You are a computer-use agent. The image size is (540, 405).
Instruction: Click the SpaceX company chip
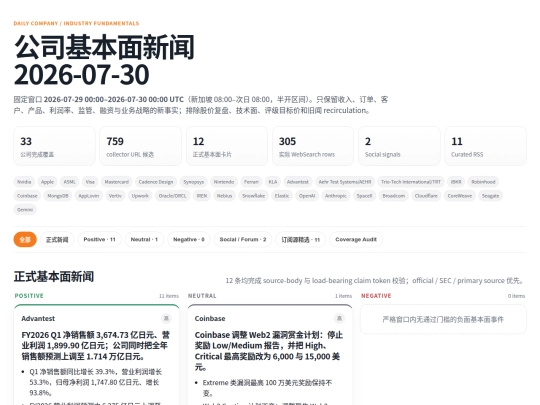pos(365,196)
